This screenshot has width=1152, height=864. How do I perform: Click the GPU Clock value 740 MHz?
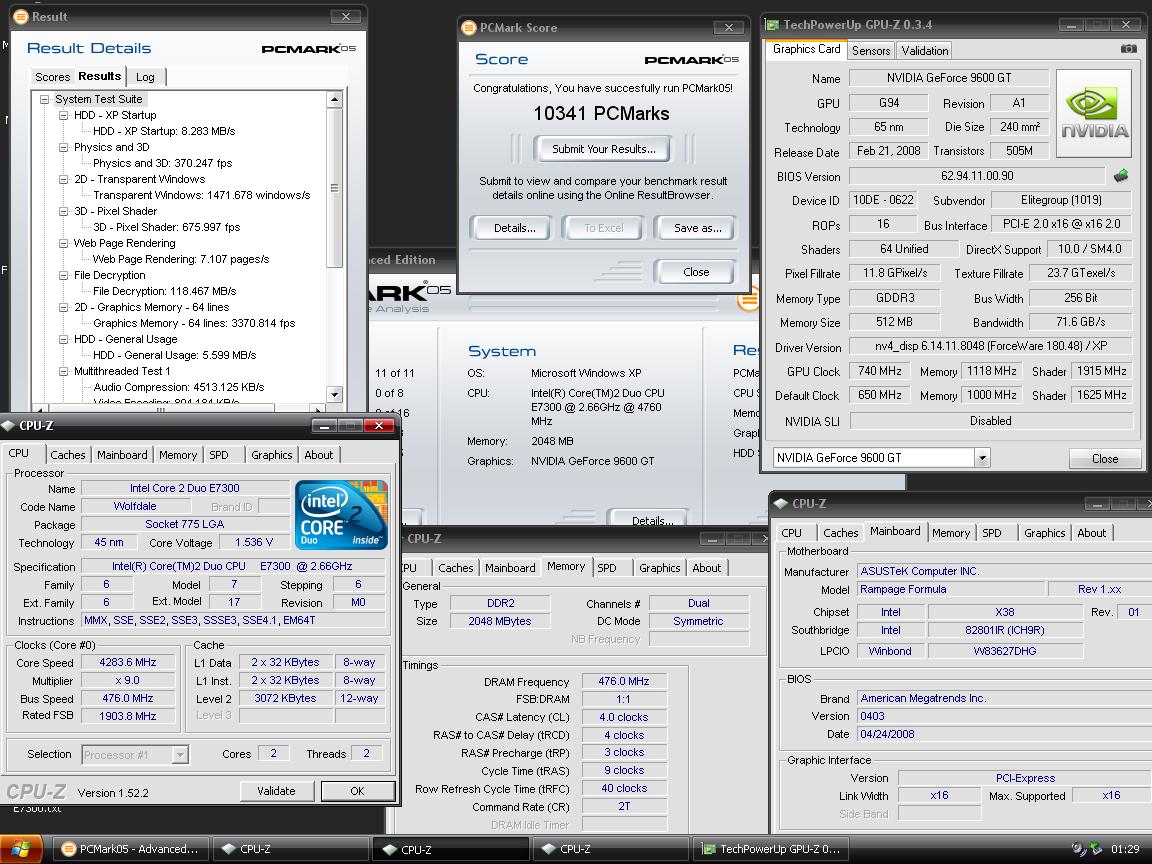pos(879,371)
